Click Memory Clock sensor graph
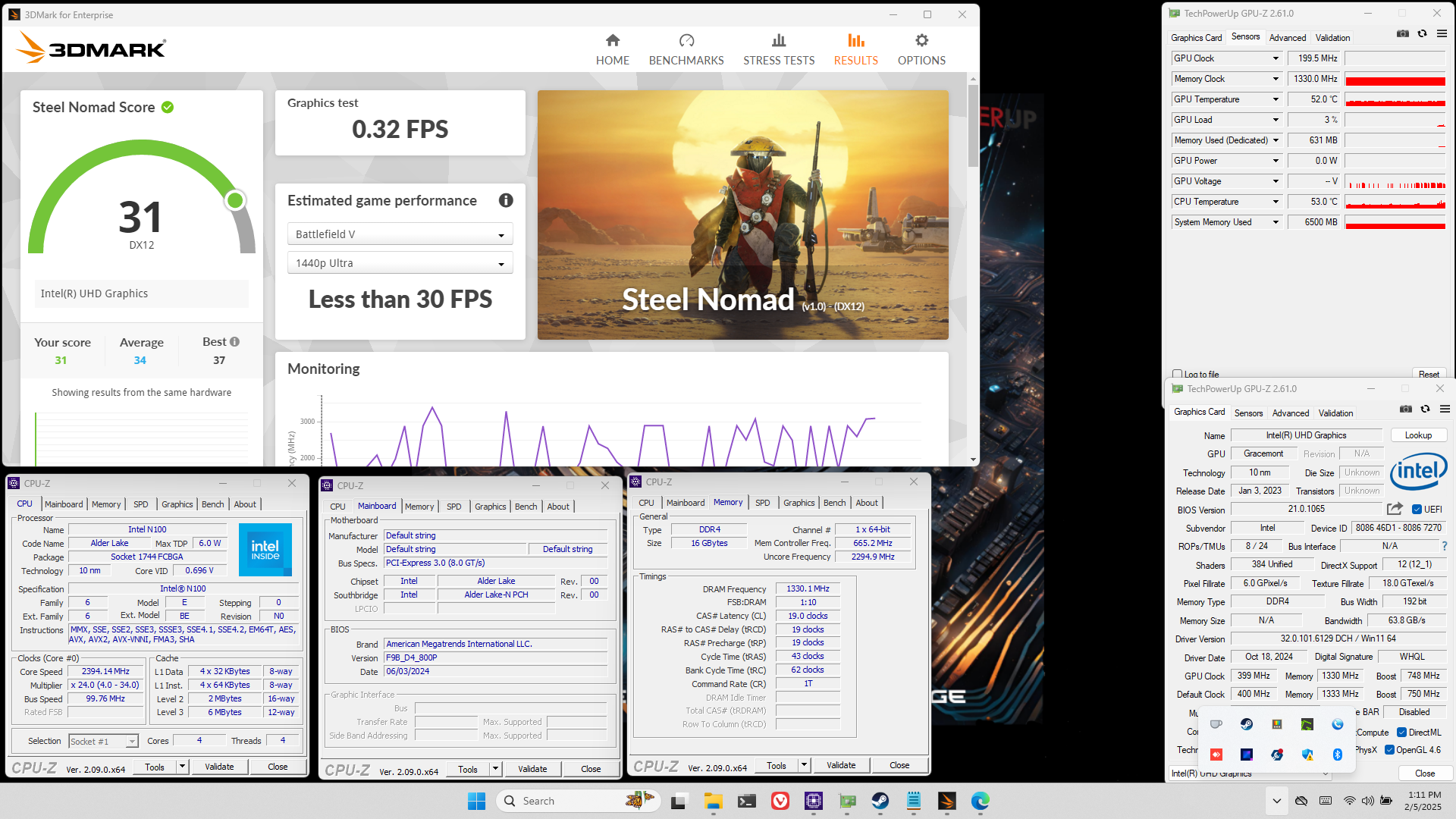The width and height of the screenshot is (1456, 819). (x=1395, y=79)
